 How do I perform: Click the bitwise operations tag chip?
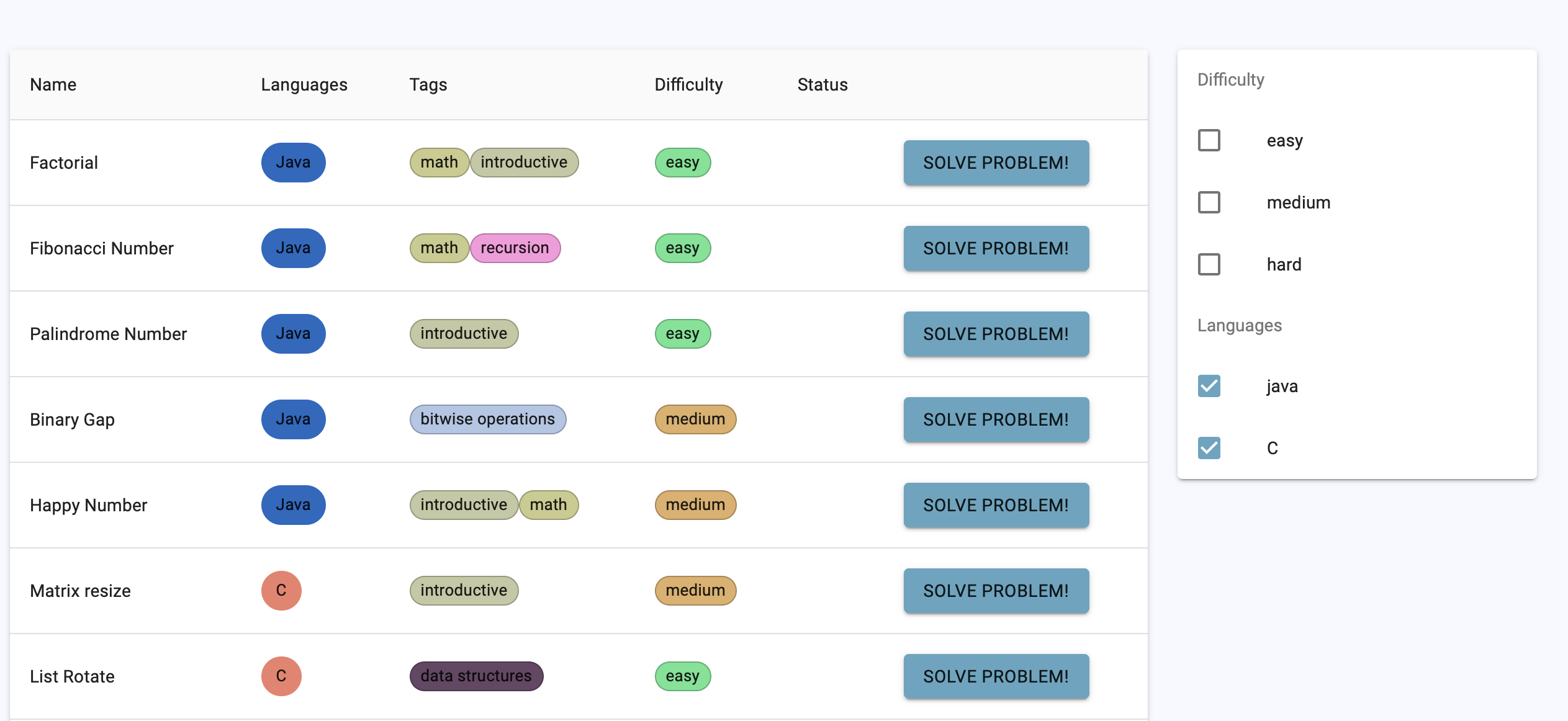(487, 419)
